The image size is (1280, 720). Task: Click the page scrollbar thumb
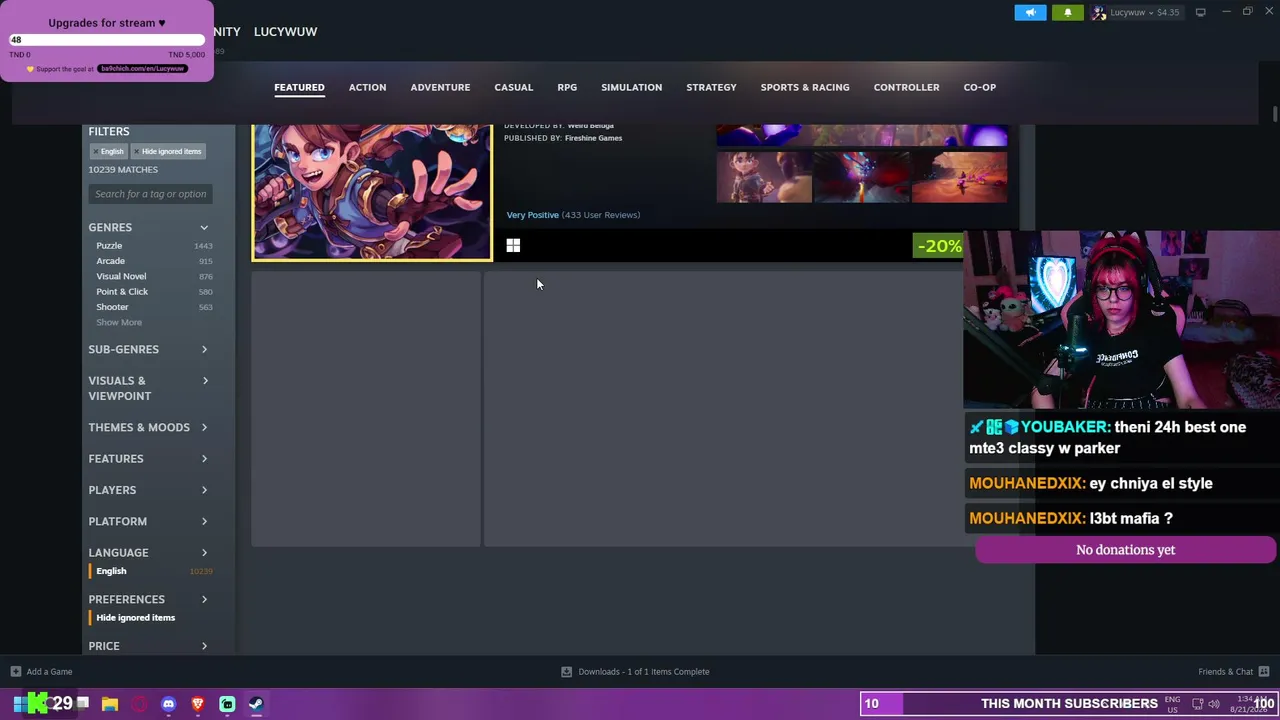pos(1274,114)
